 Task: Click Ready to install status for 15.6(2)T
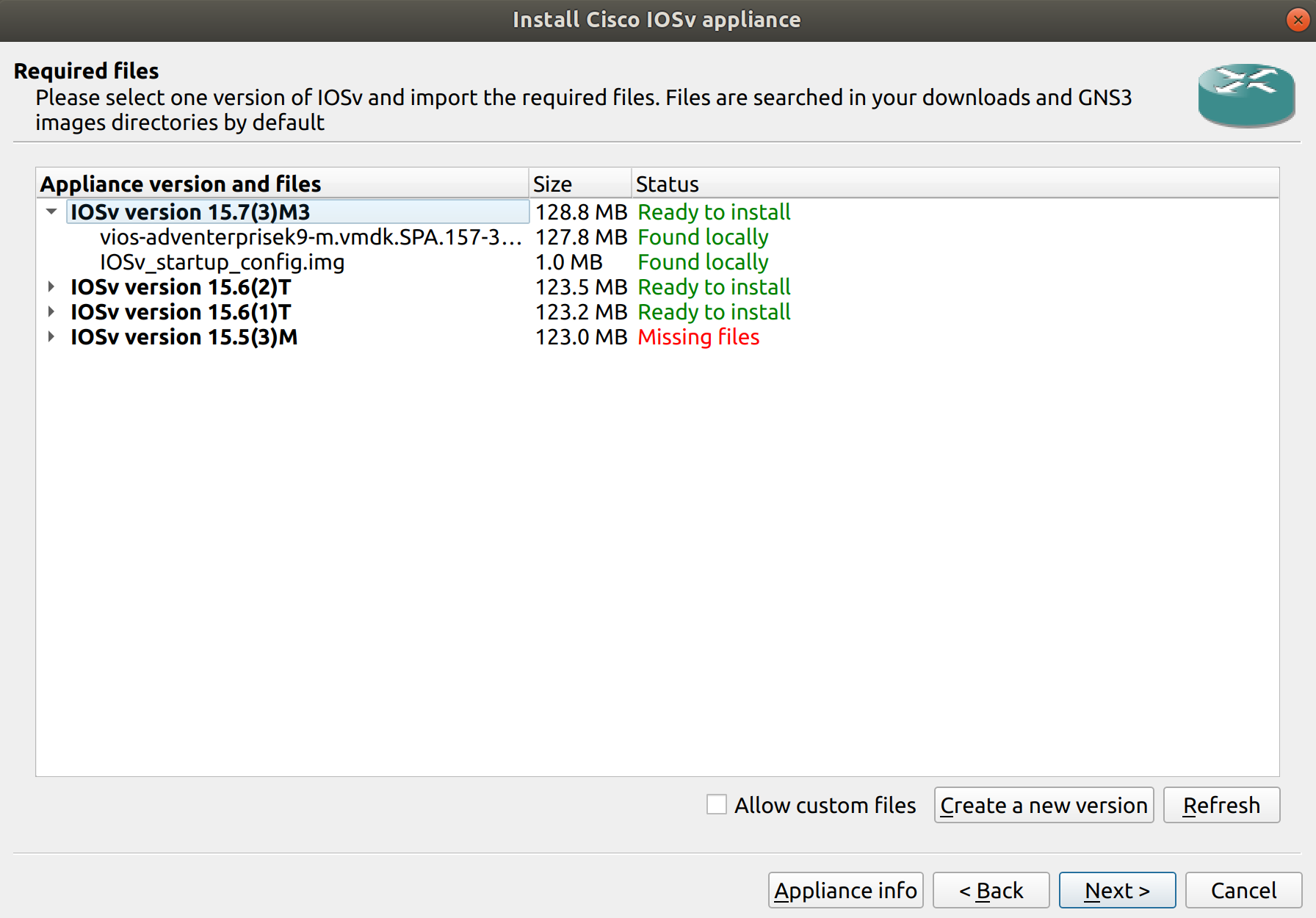click(x=714, y=287)
